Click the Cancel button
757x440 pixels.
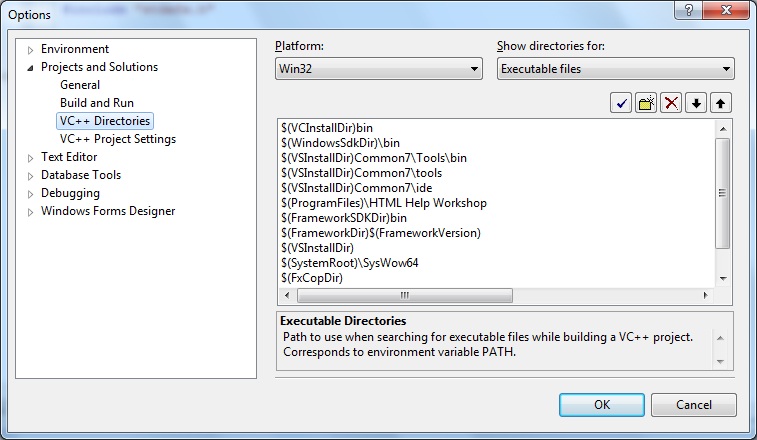(x=693, y=405)
